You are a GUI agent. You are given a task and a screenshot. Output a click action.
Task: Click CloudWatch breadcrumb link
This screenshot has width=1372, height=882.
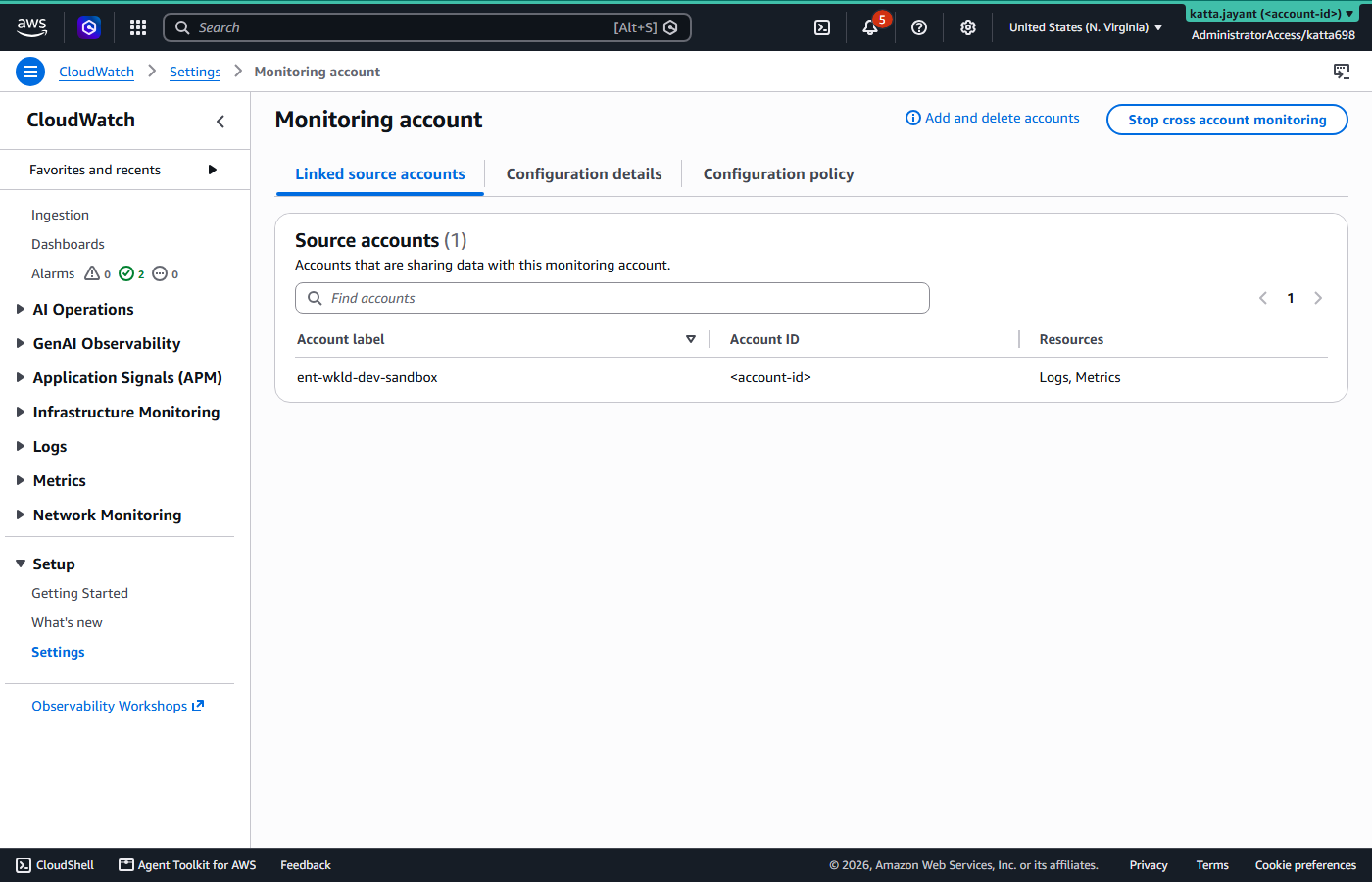96,72
